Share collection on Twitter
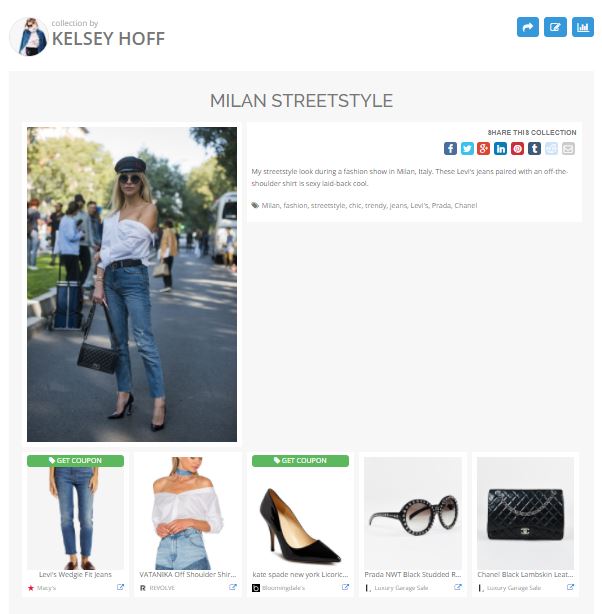The height and width of the screenshot is (614, 602). coord(467,148)
